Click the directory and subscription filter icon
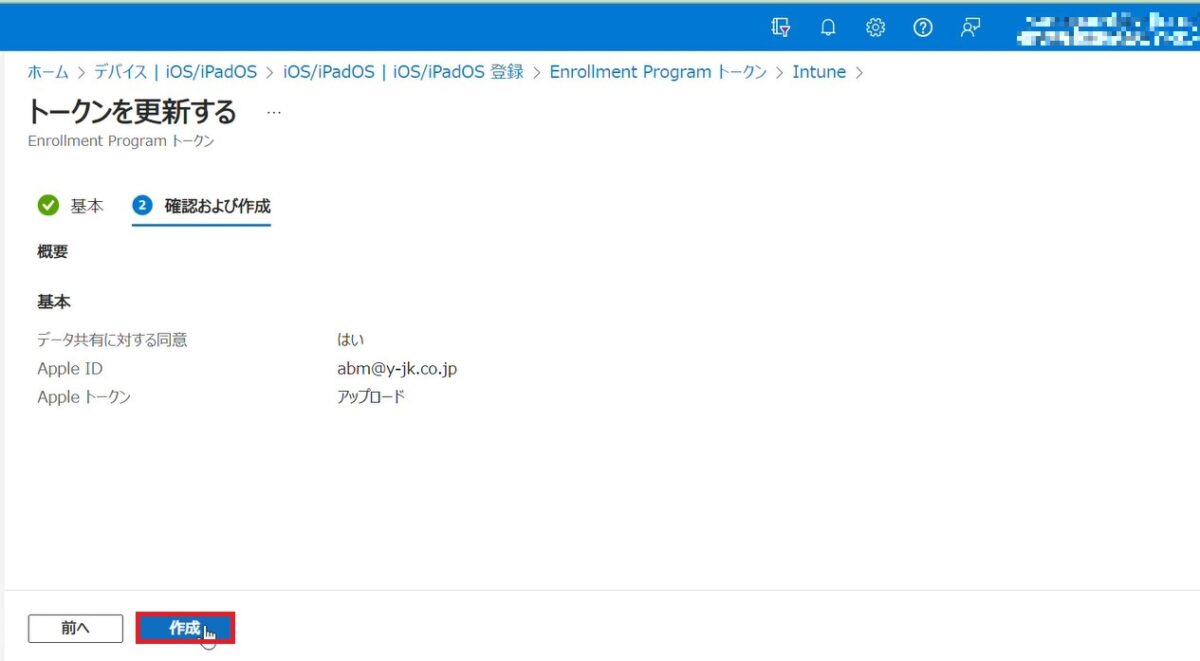Image resolution: width=1200 pixels, height=661 pixels. (780, 27)
